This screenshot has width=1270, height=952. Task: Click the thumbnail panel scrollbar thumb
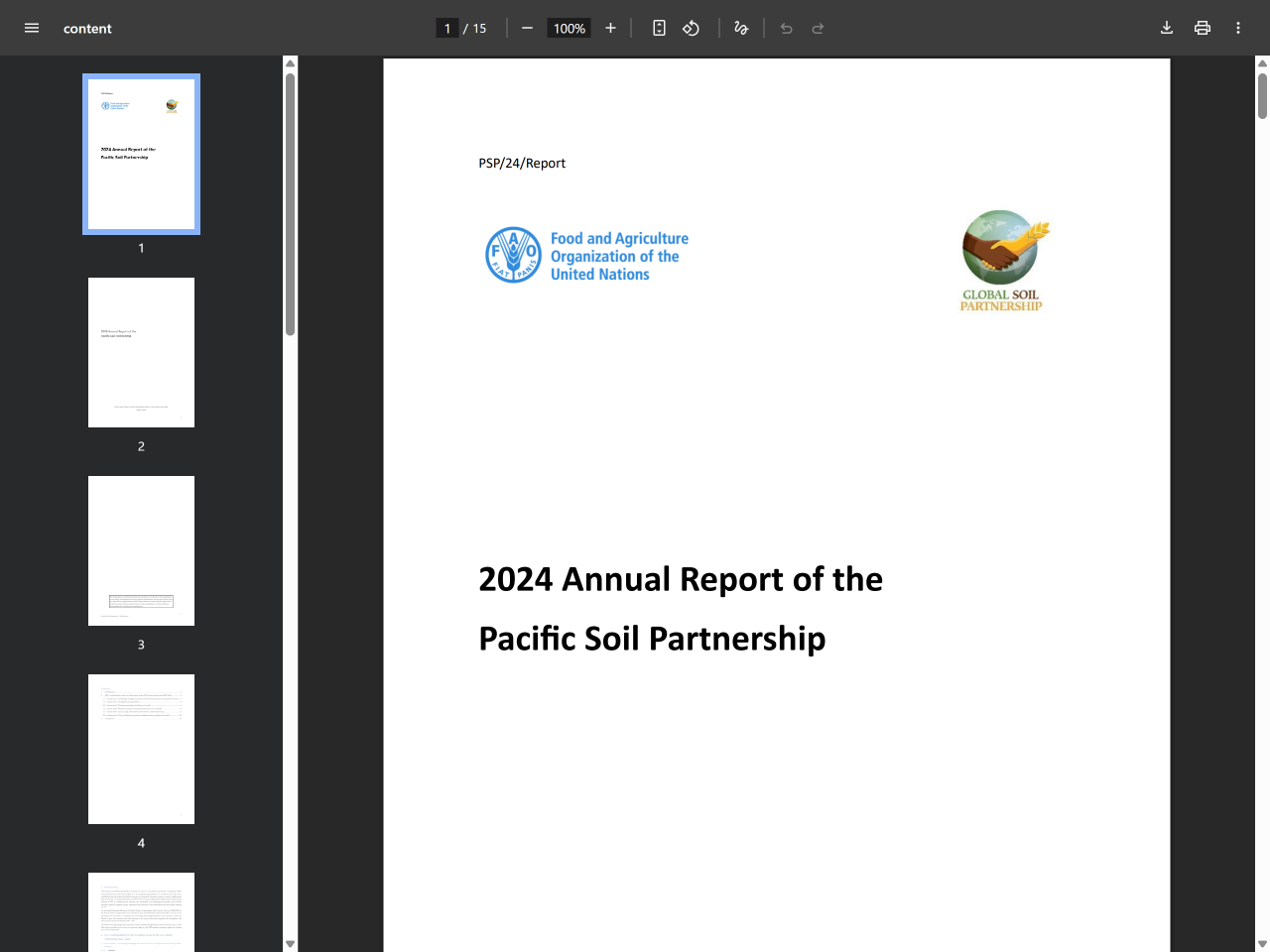(x=290, y=204)
